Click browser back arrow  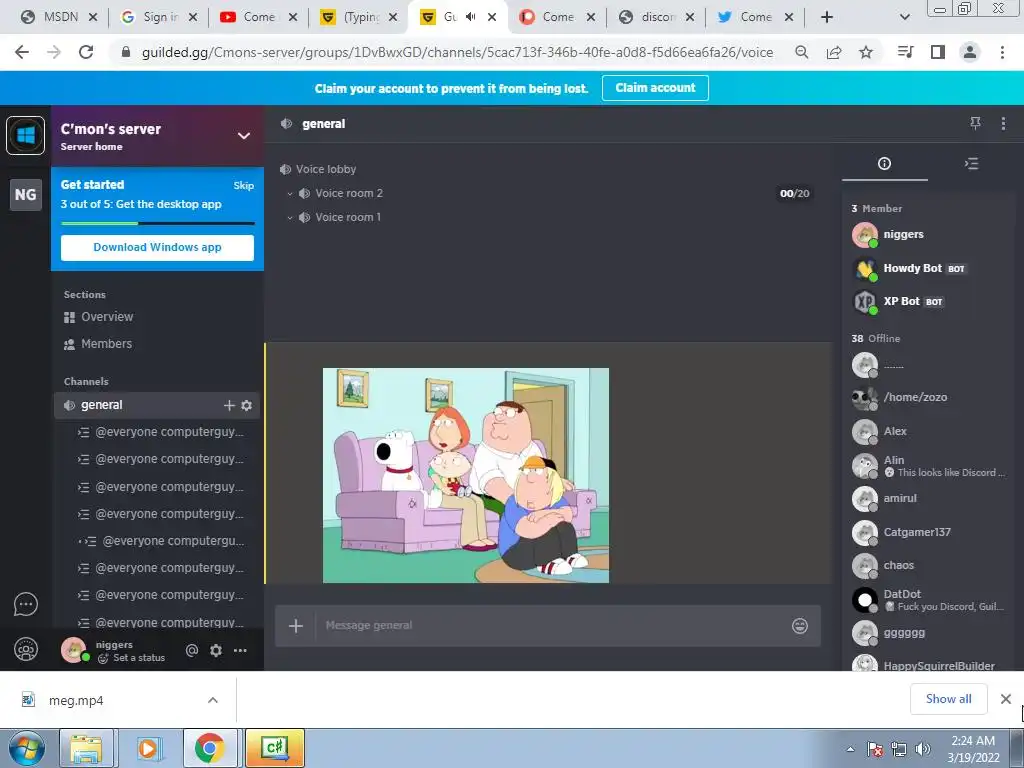(x=22, y=52)
